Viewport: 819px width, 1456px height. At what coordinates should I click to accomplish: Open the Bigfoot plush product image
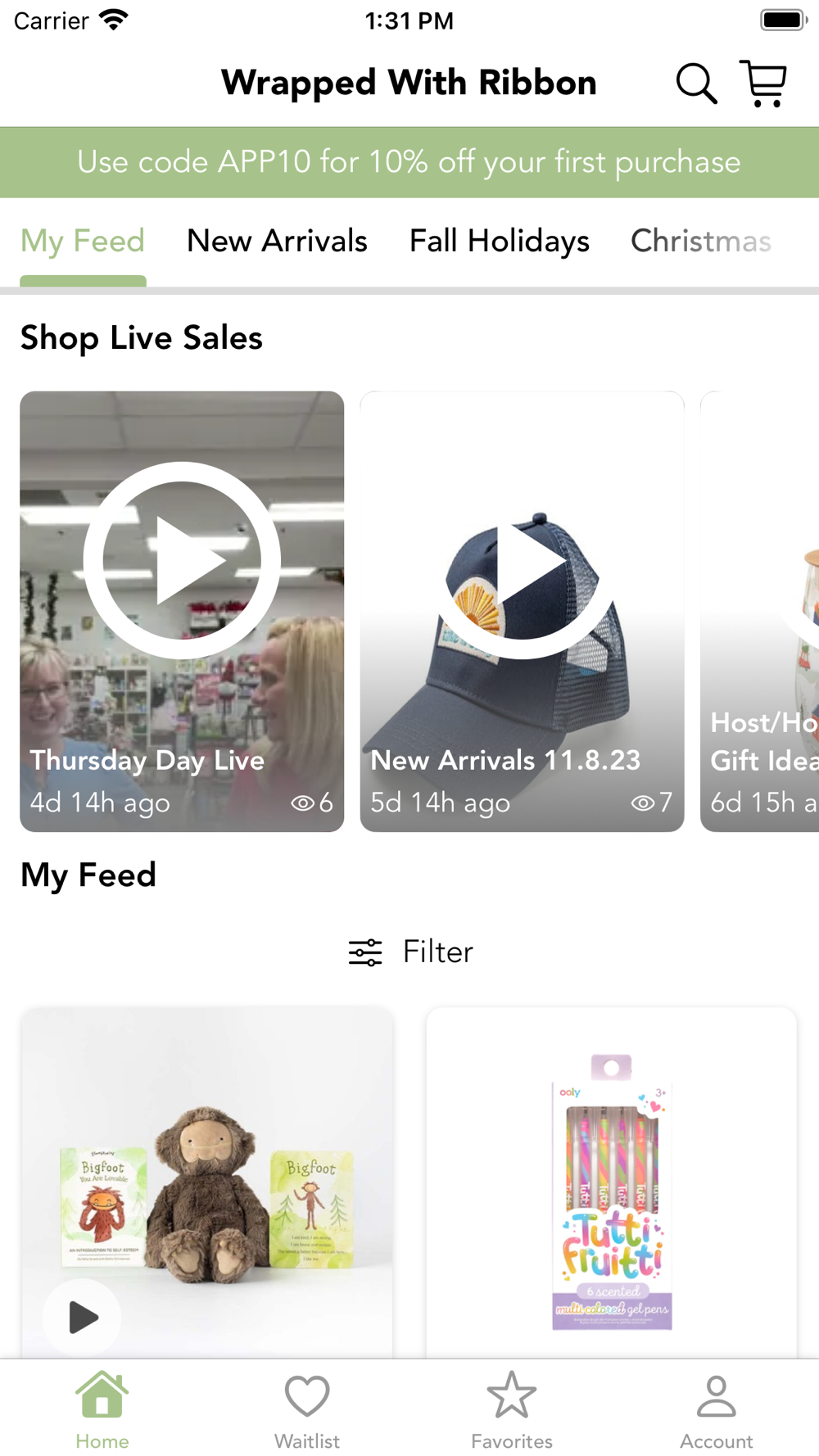pyautogui.click(x=208, y=1179)
